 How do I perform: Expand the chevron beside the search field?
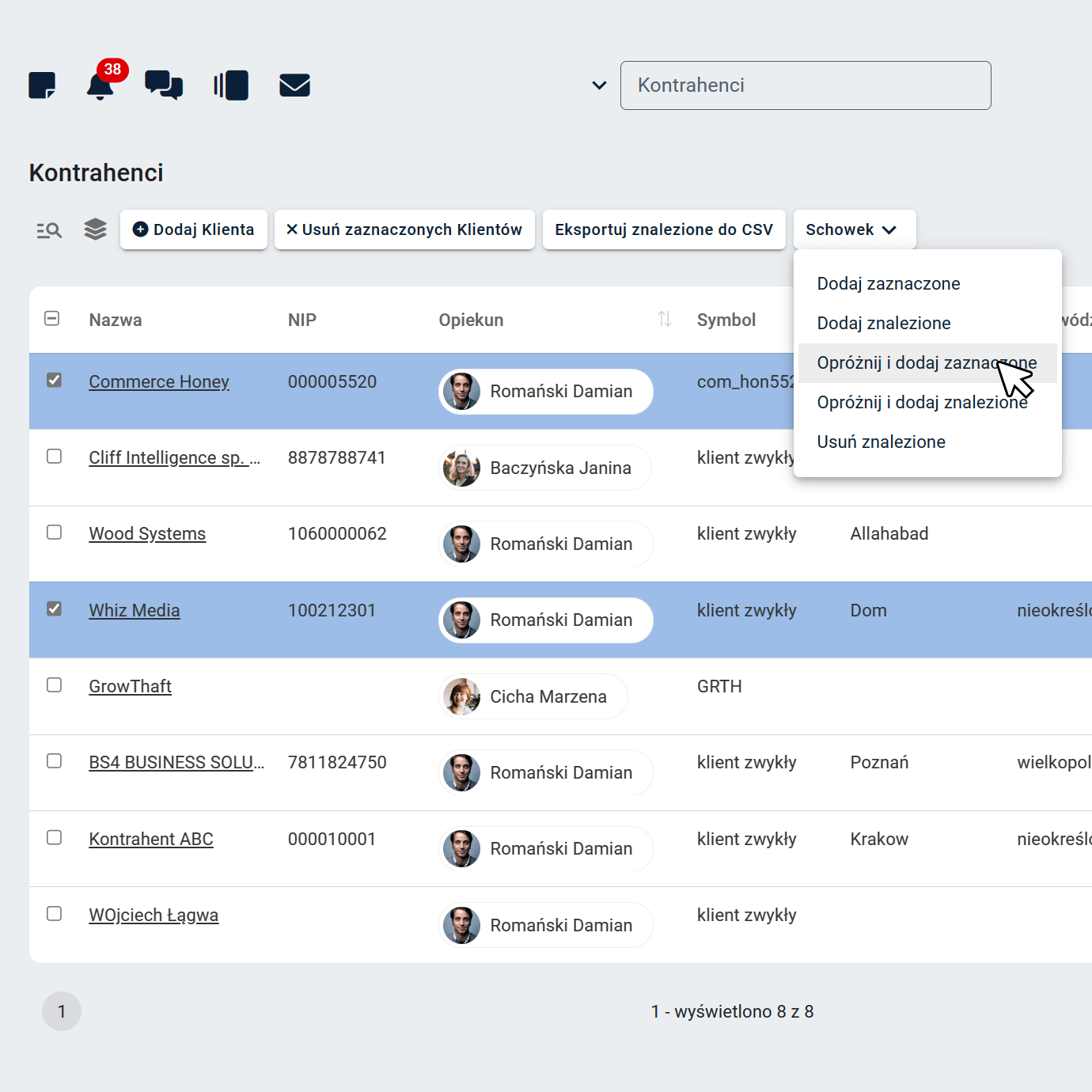[599, 85]
